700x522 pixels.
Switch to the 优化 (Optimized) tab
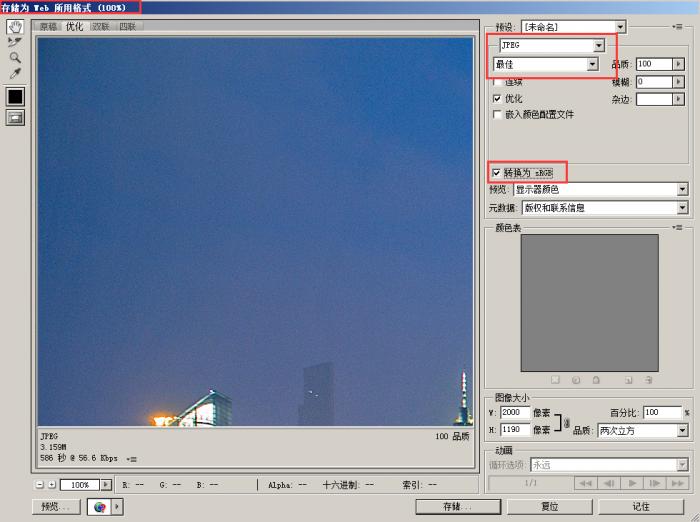(x=74, y=26)
